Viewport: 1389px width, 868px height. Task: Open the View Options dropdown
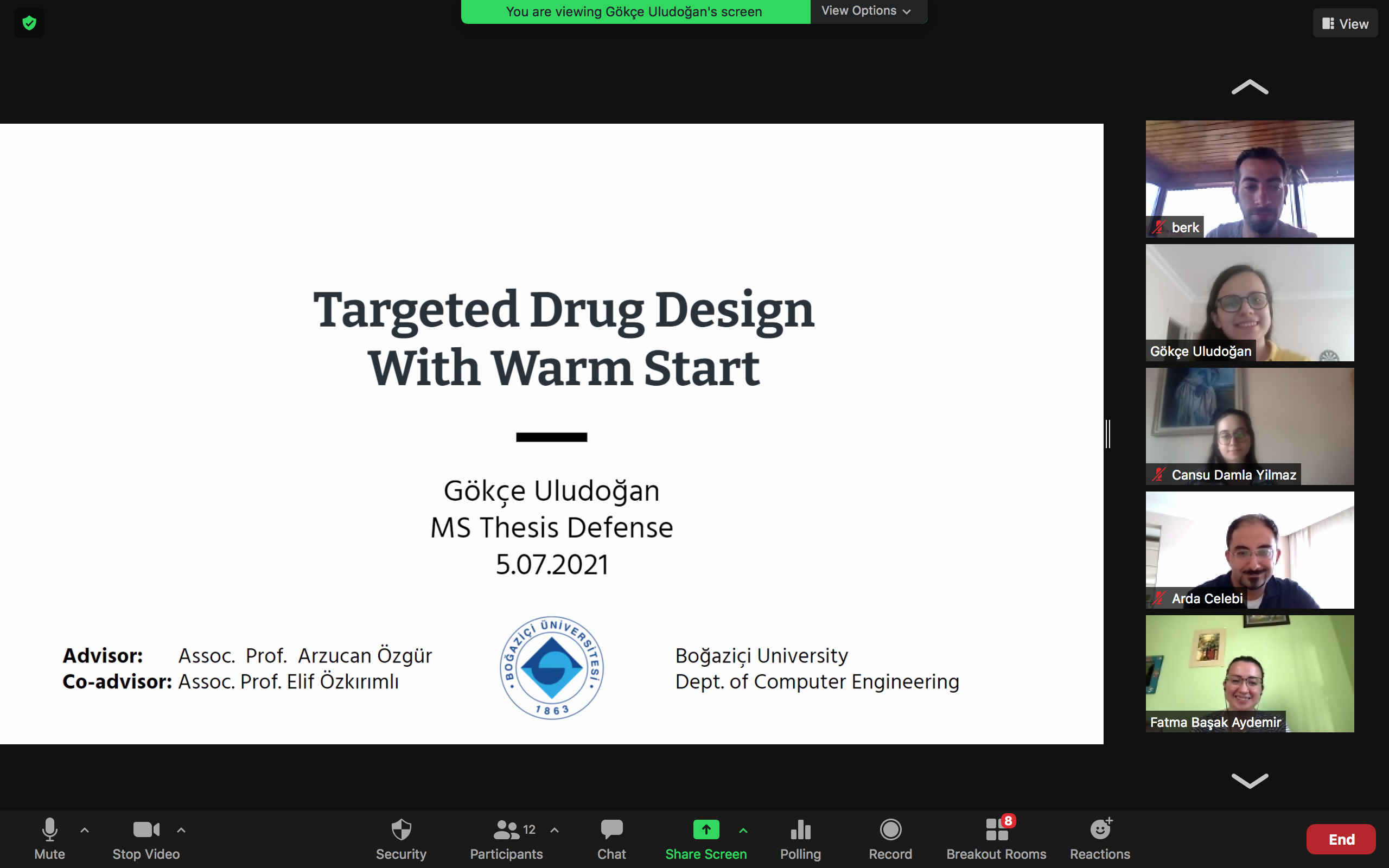pos(865,11)
